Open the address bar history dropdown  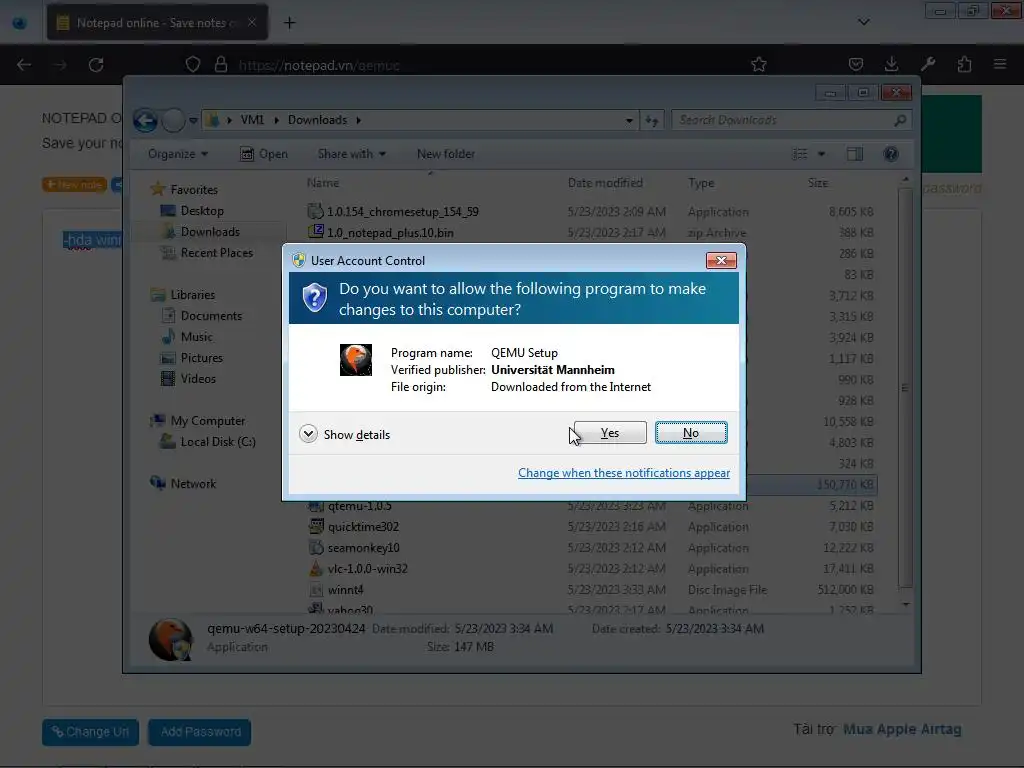pyautogui.click(x=629, y=120)
